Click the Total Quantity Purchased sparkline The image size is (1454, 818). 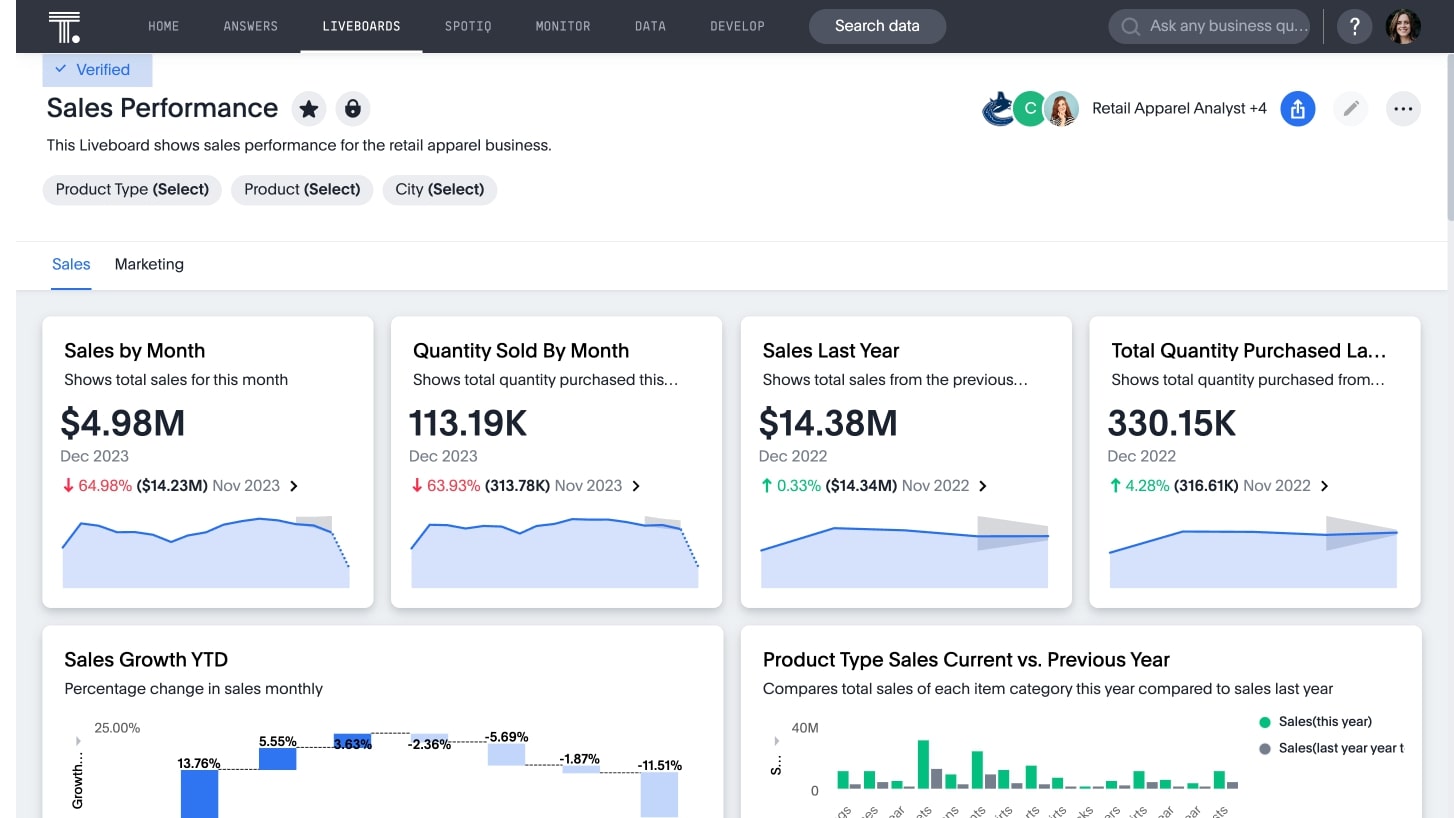[x=1253, y=551]
